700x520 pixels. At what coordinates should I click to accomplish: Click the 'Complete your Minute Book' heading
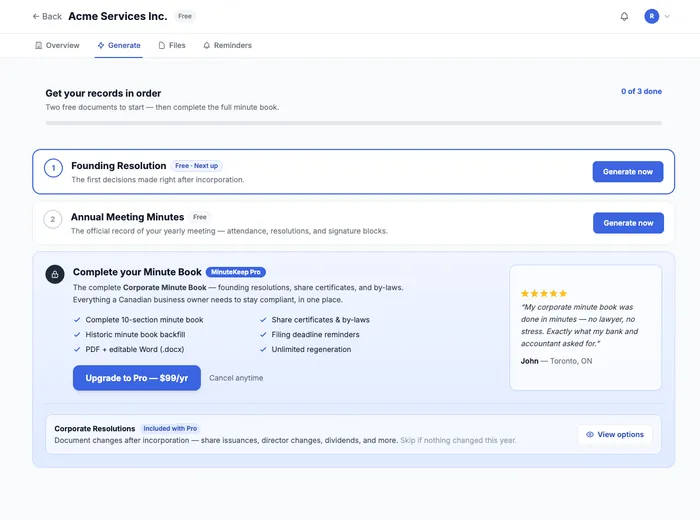[x=137, y=272]
